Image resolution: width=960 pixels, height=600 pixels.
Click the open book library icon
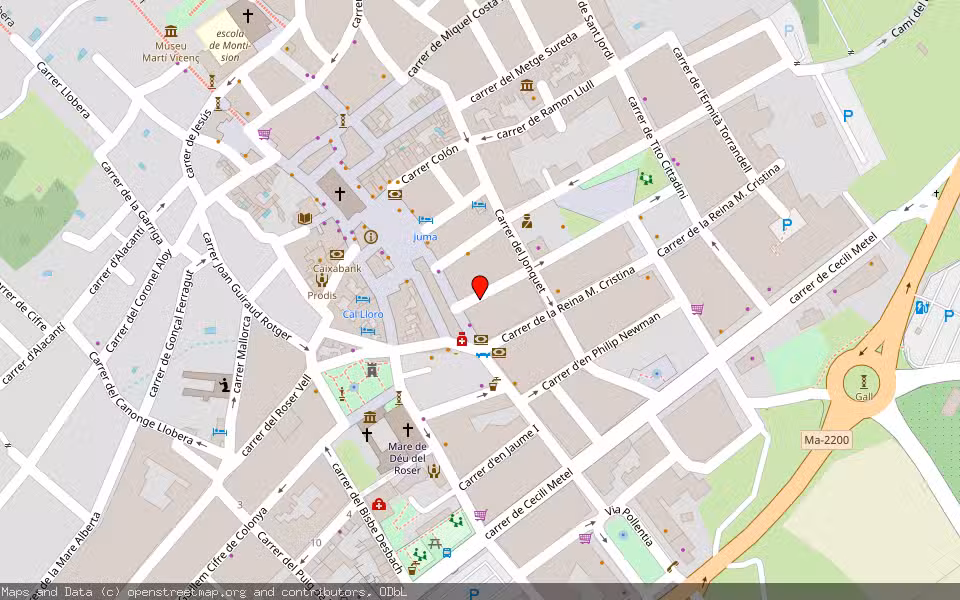tap(303, 217)
